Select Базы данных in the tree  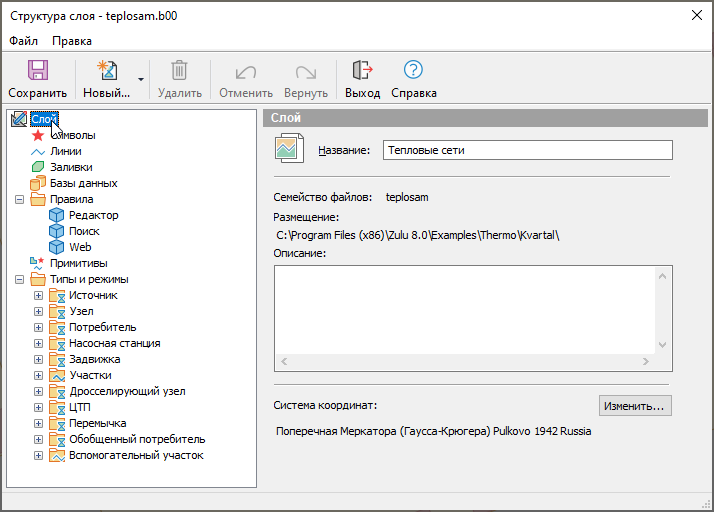(83, 183)
